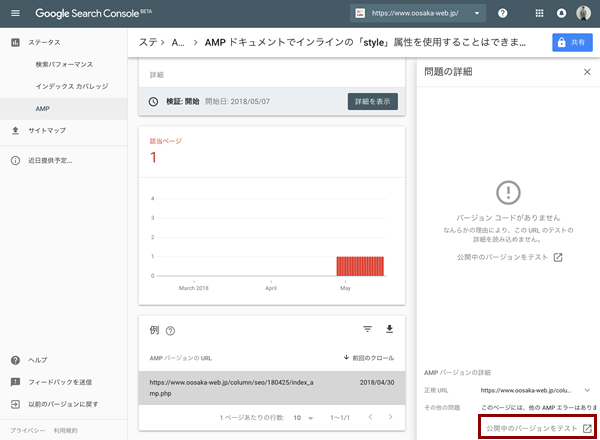Open the filter icon in examples table
Viewport: 600px width, 440px height.
(367, 329)
